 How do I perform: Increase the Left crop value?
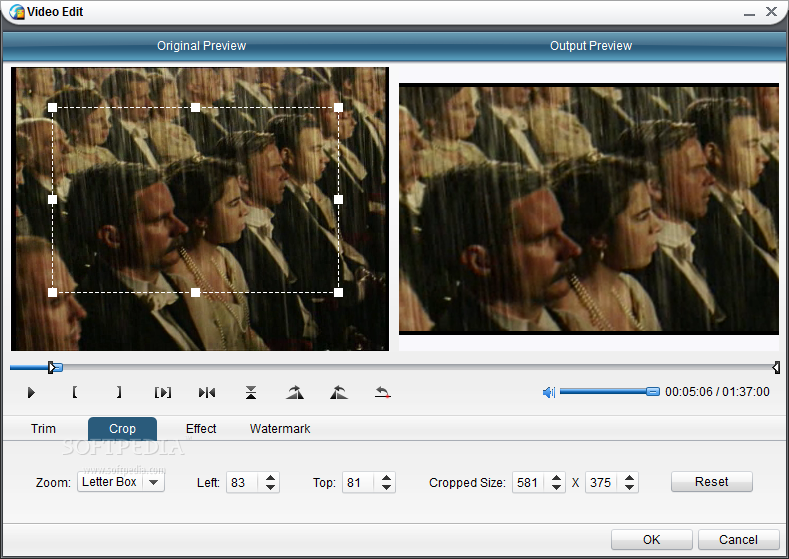(270, 477)
